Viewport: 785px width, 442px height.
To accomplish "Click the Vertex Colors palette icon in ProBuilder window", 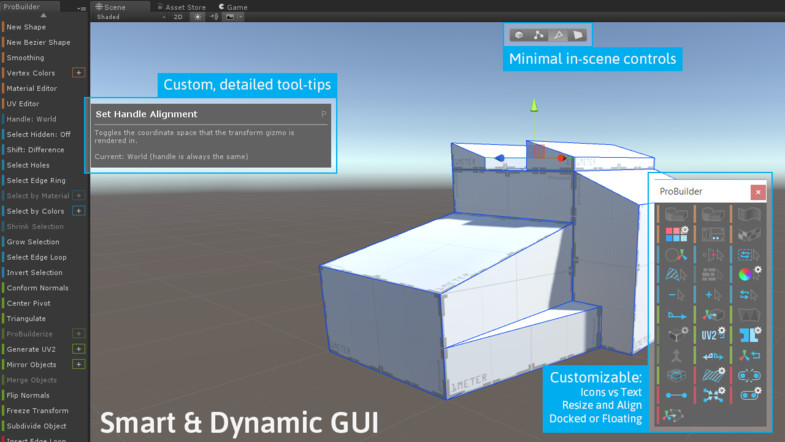I will pyautogui.click(x=676, y=234).
